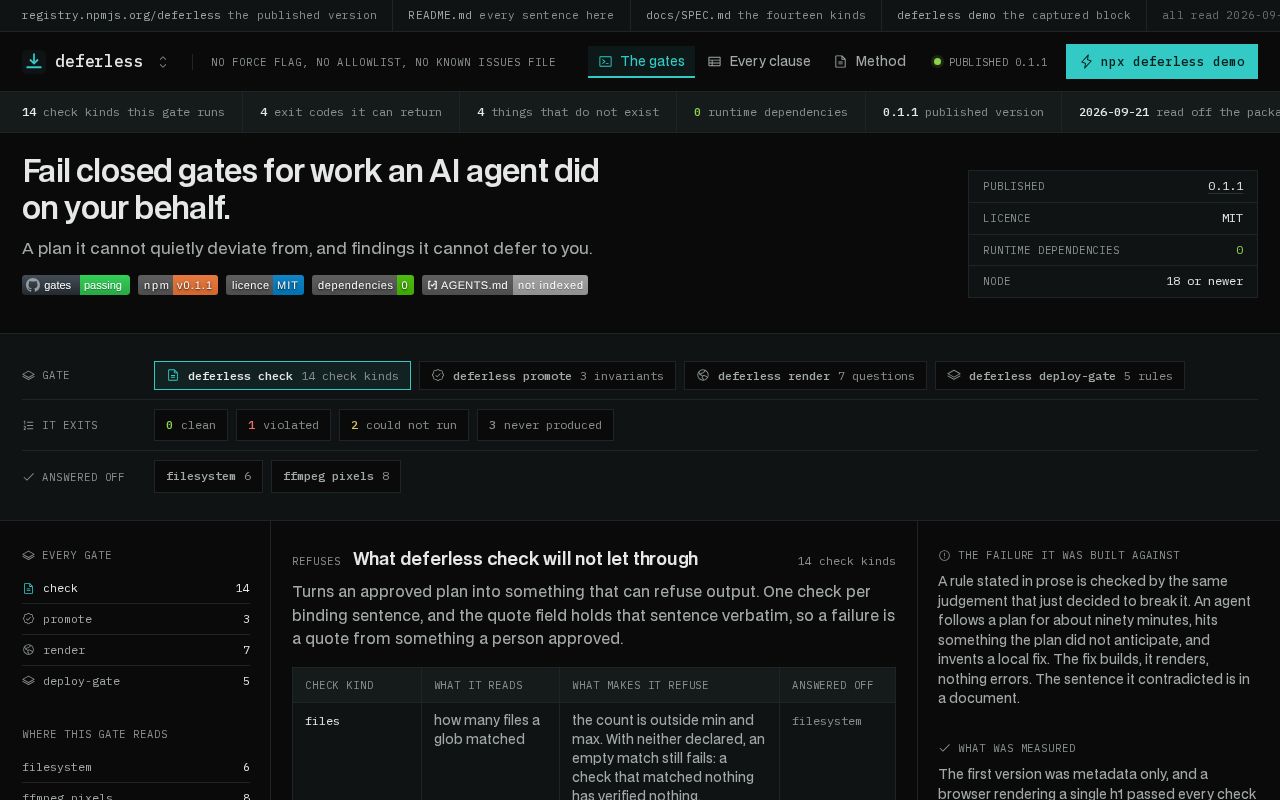Open the deferless demo captured block source
Screen dimensions: 1280x800
(1014, 15)
